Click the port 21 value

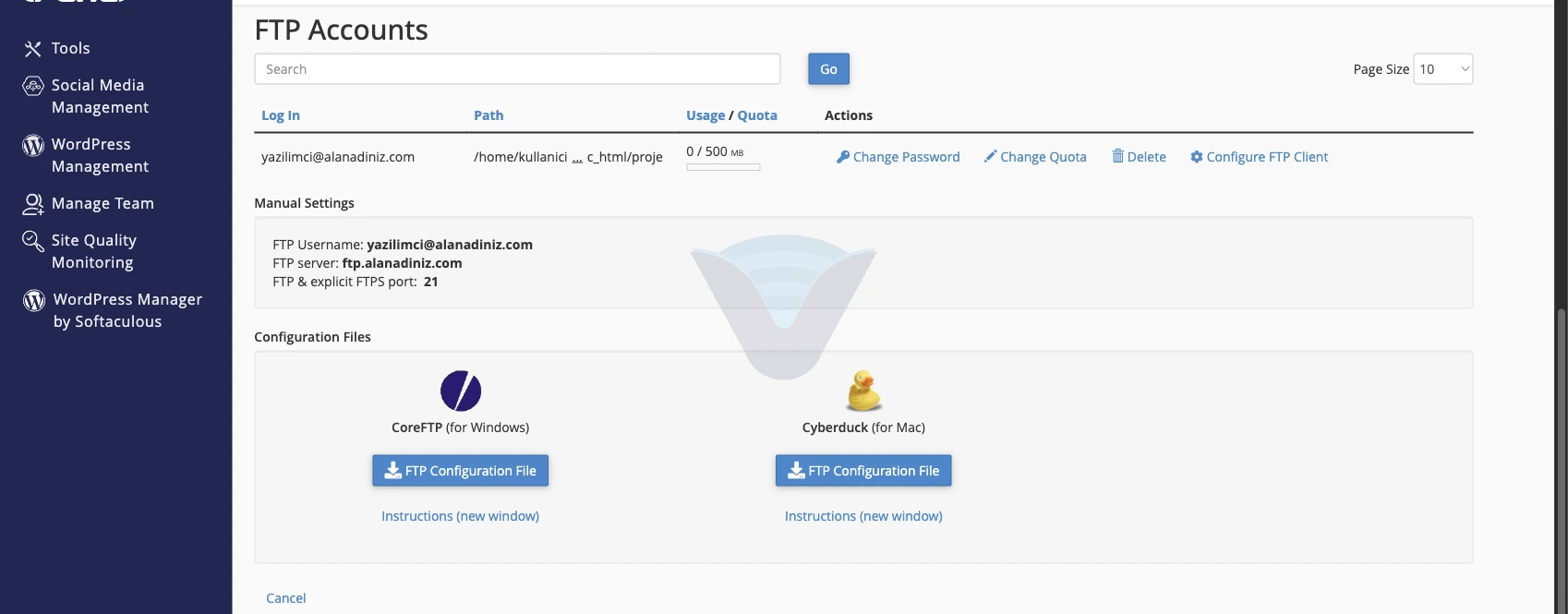click(x=431, y=282)
